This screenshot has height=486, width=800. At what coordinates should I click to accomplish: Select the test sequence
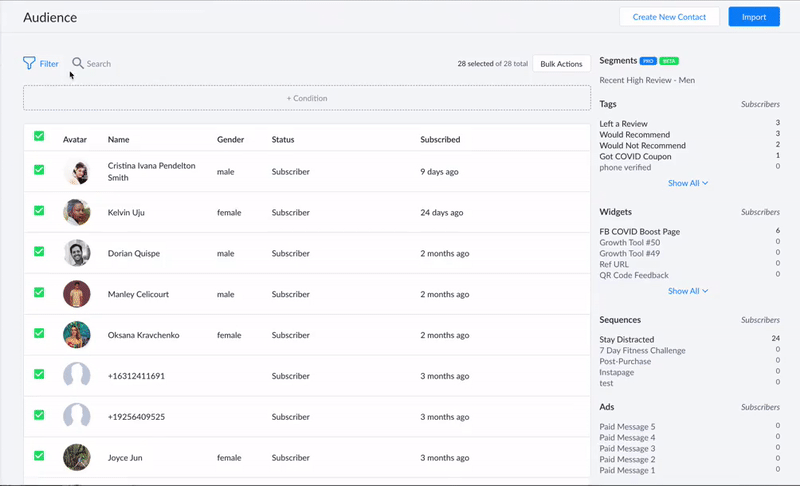(x=606, y=383)
